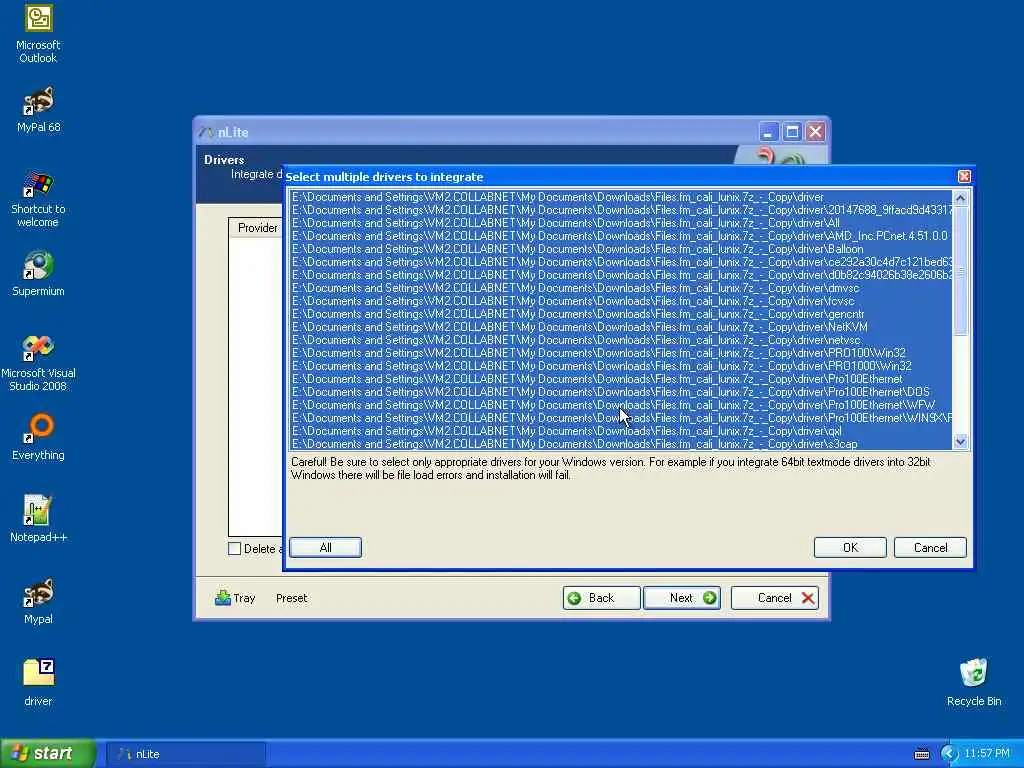Select the driver\Balloon path row
The image size is (1024, 768).
click(622, 249)
